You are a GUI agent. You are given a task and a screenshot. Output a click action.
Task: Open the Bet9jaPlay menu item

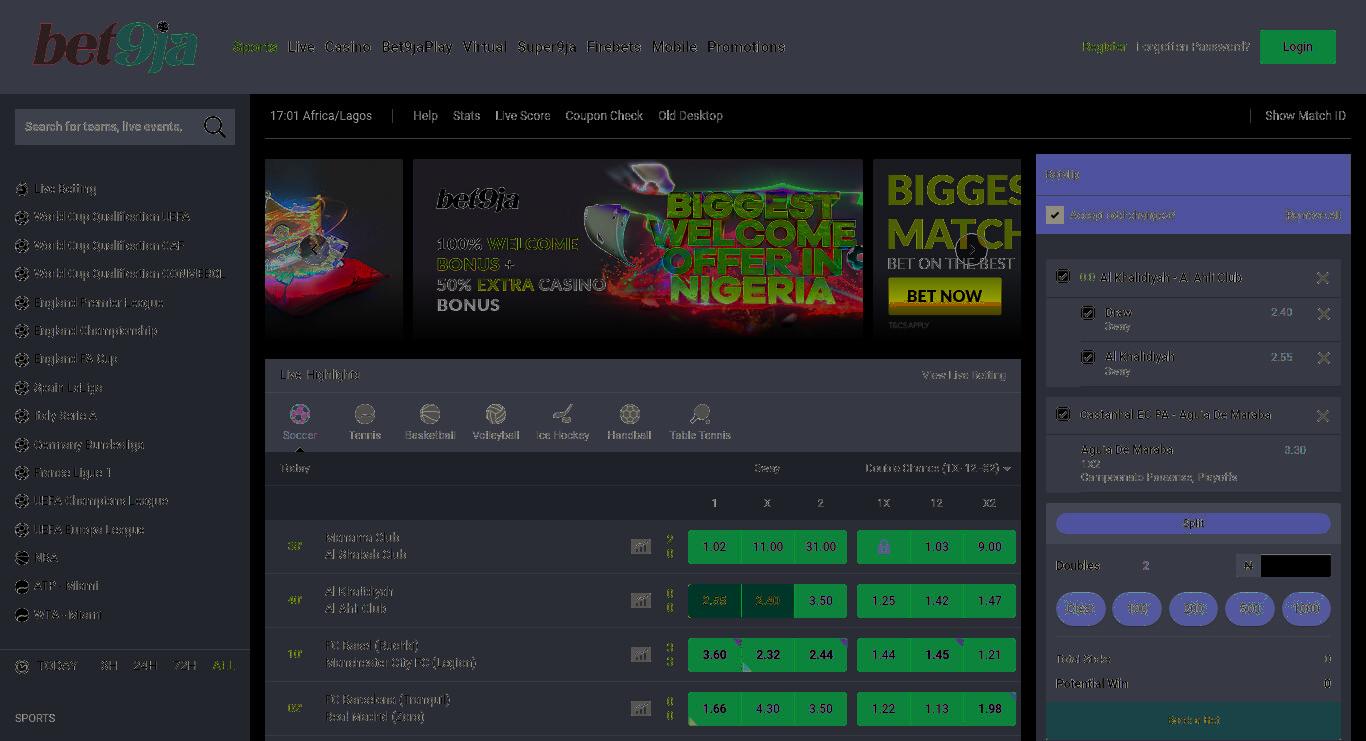pyautogui.click(x=417, y=47)
